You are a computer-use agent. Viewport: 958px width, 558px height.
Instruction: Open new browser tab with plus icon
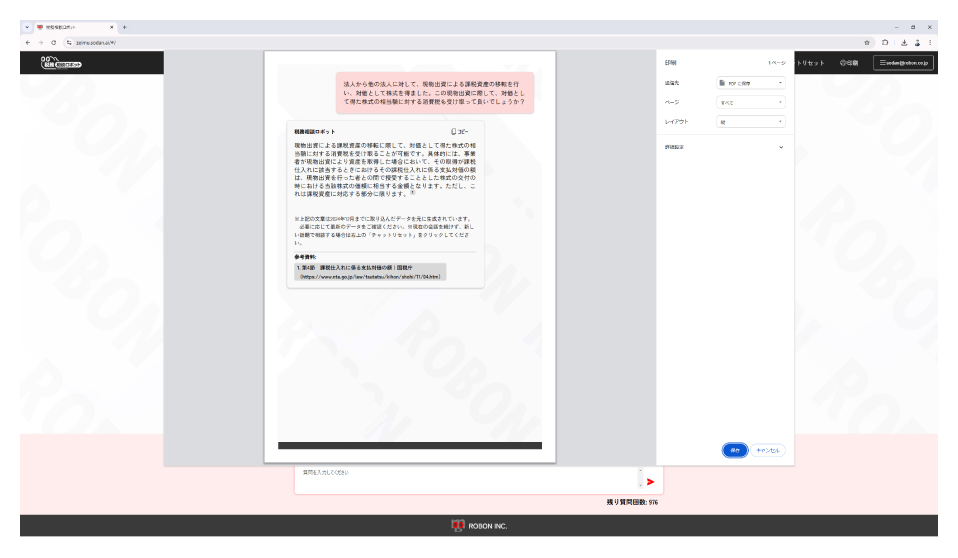pos(124,26)
